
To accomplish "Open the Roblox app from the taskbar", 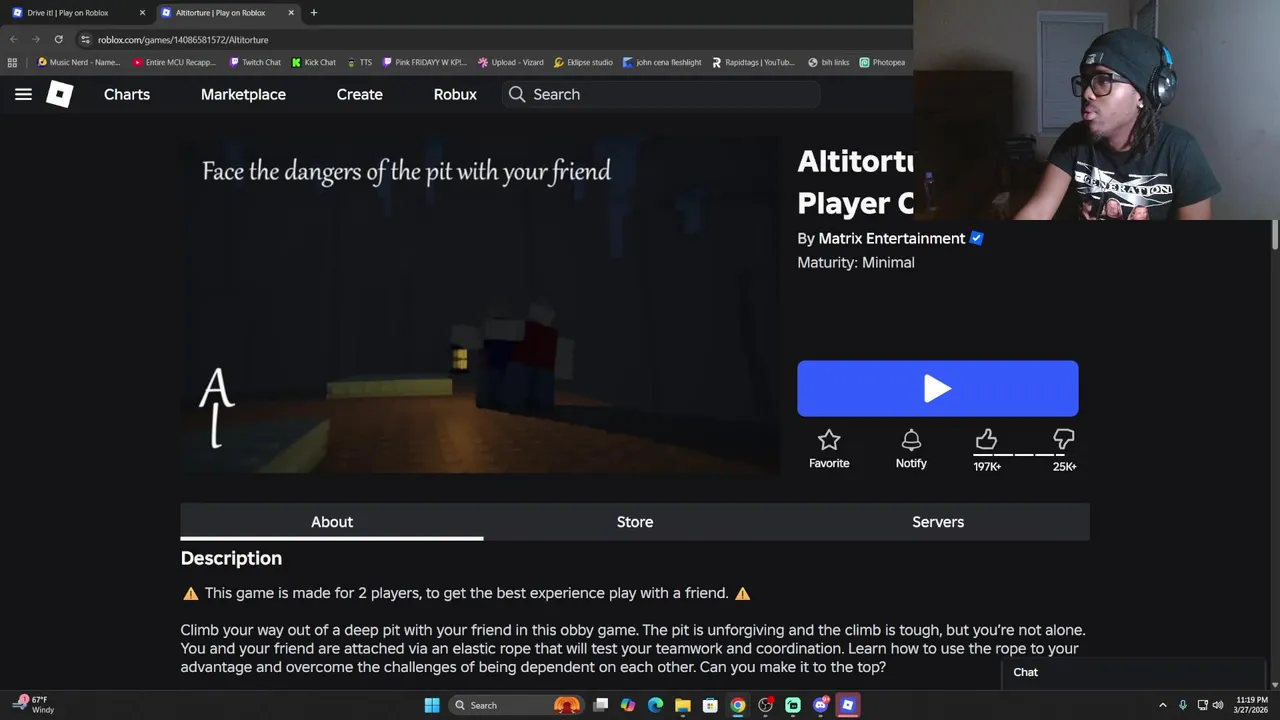I will click(x=848, y=705).
